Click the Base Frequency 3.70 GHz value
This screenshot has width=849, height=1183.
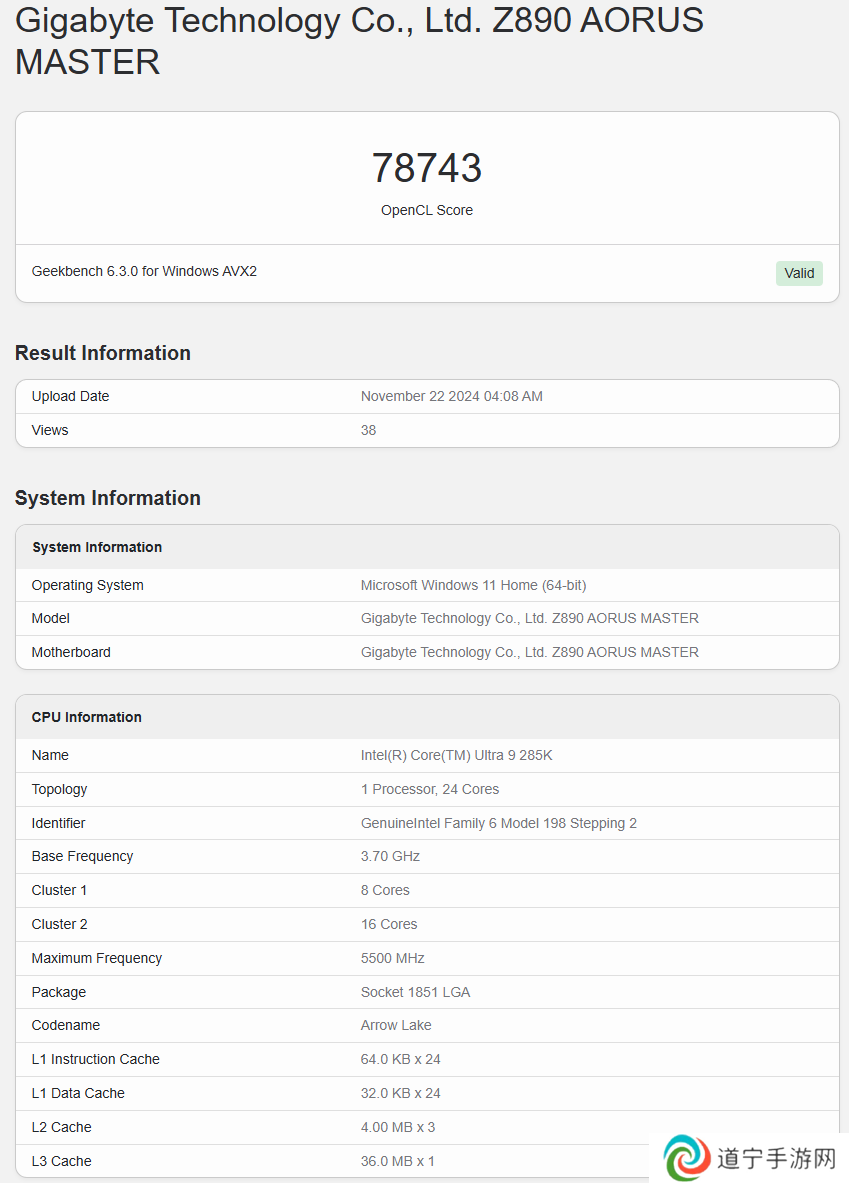click(x=390, y=856)
